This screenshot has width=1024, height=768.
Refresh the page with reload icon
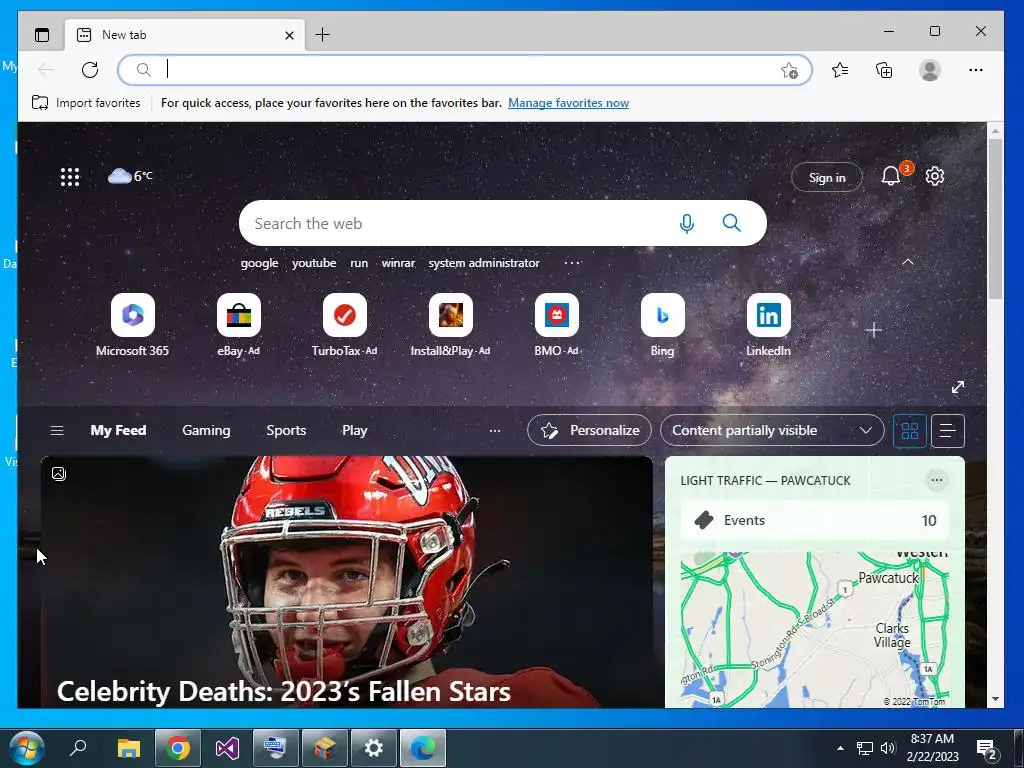tap(90, 70)
